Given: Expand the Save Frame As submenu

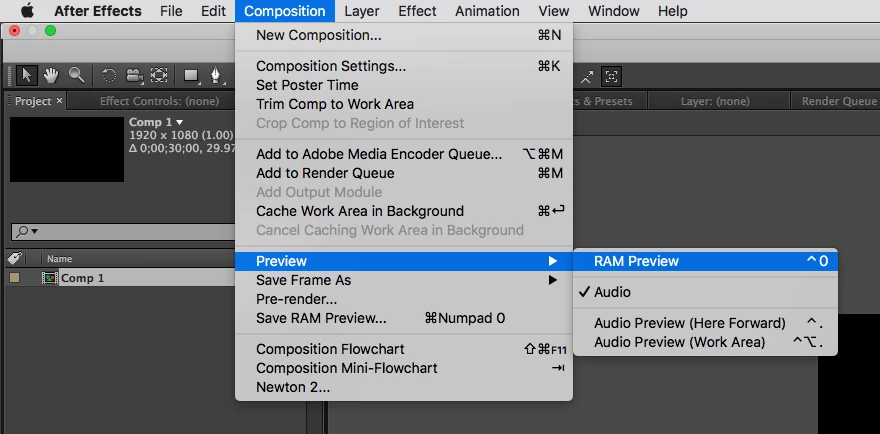Looking at the screenshot, I should [x=404, y=280].
